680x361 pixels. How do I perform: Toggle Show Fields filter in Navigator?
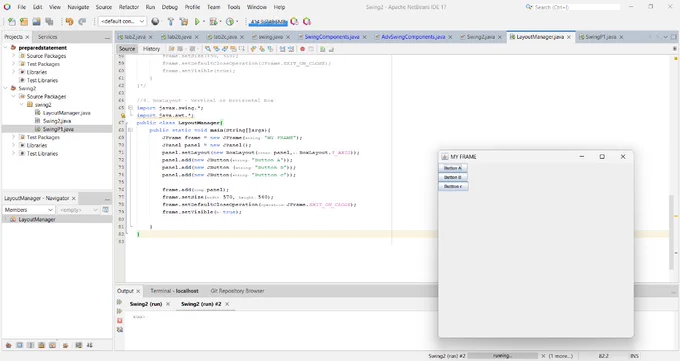[20, 345]
